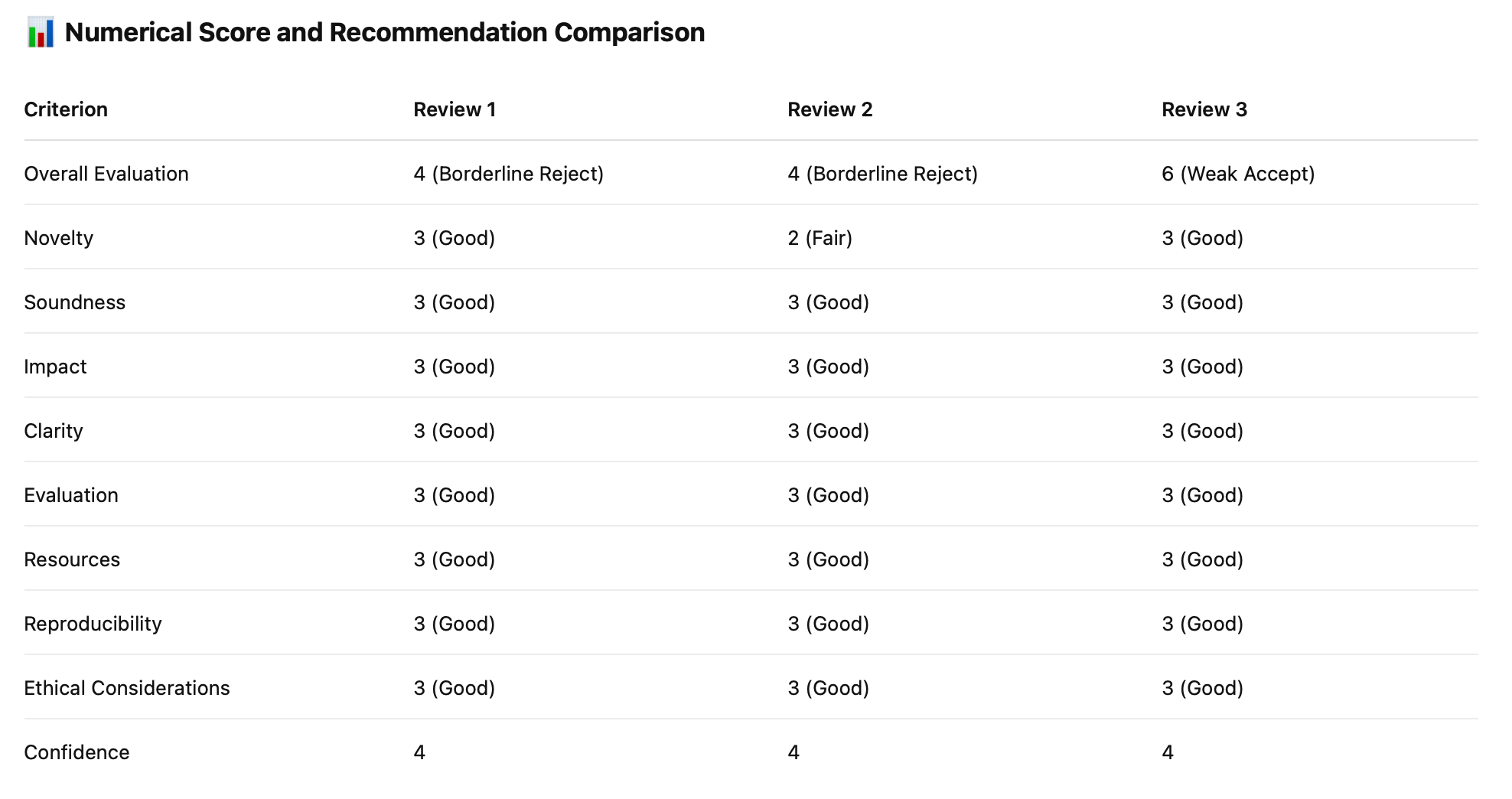The width and height of the screenshot is (1512, 799).
Task: Click the Clarity row label
Action: [54, 431]
